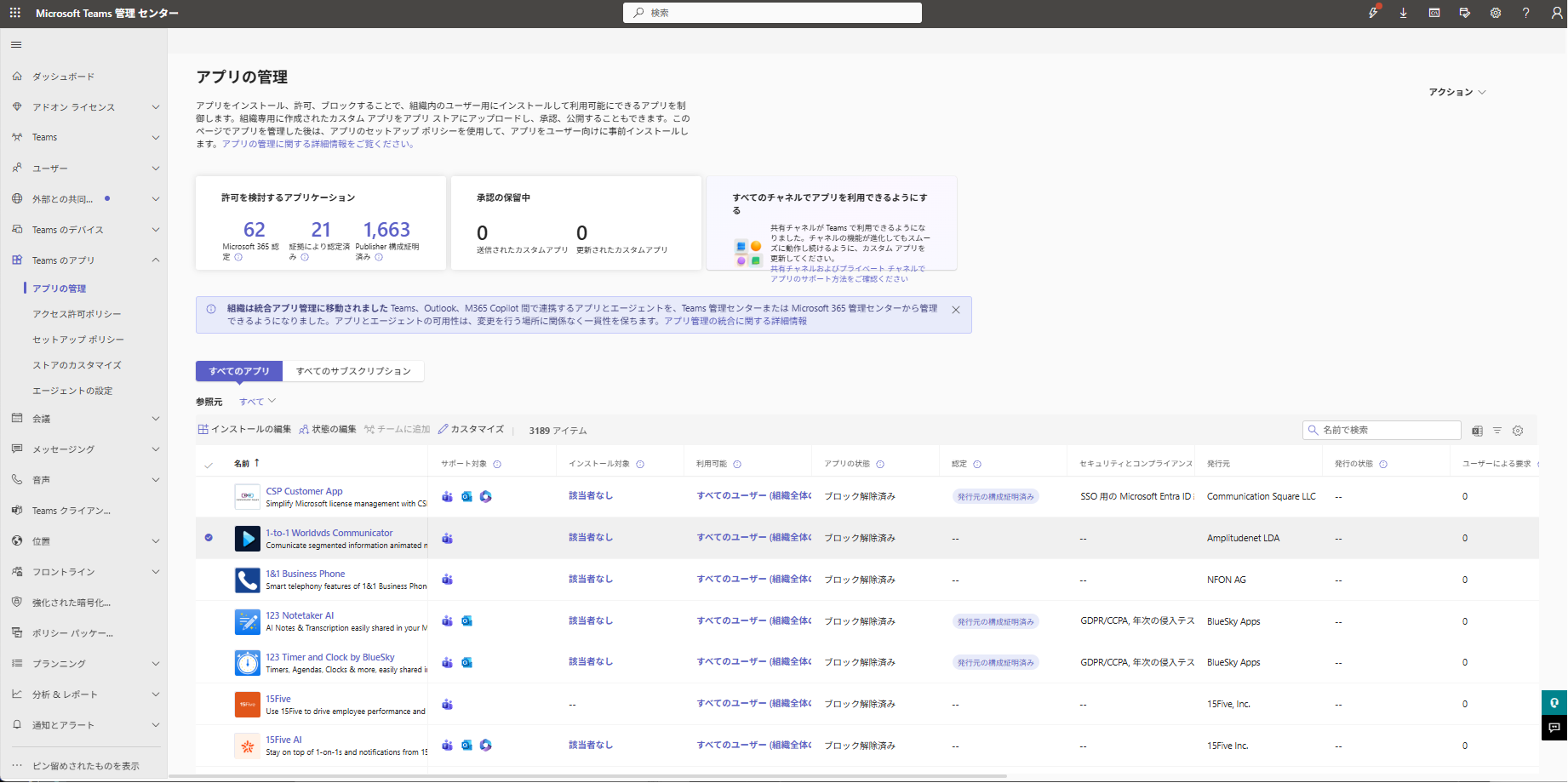Open the アクション dropdown
Screen dimensions: 1568x783
(1457, 92)
